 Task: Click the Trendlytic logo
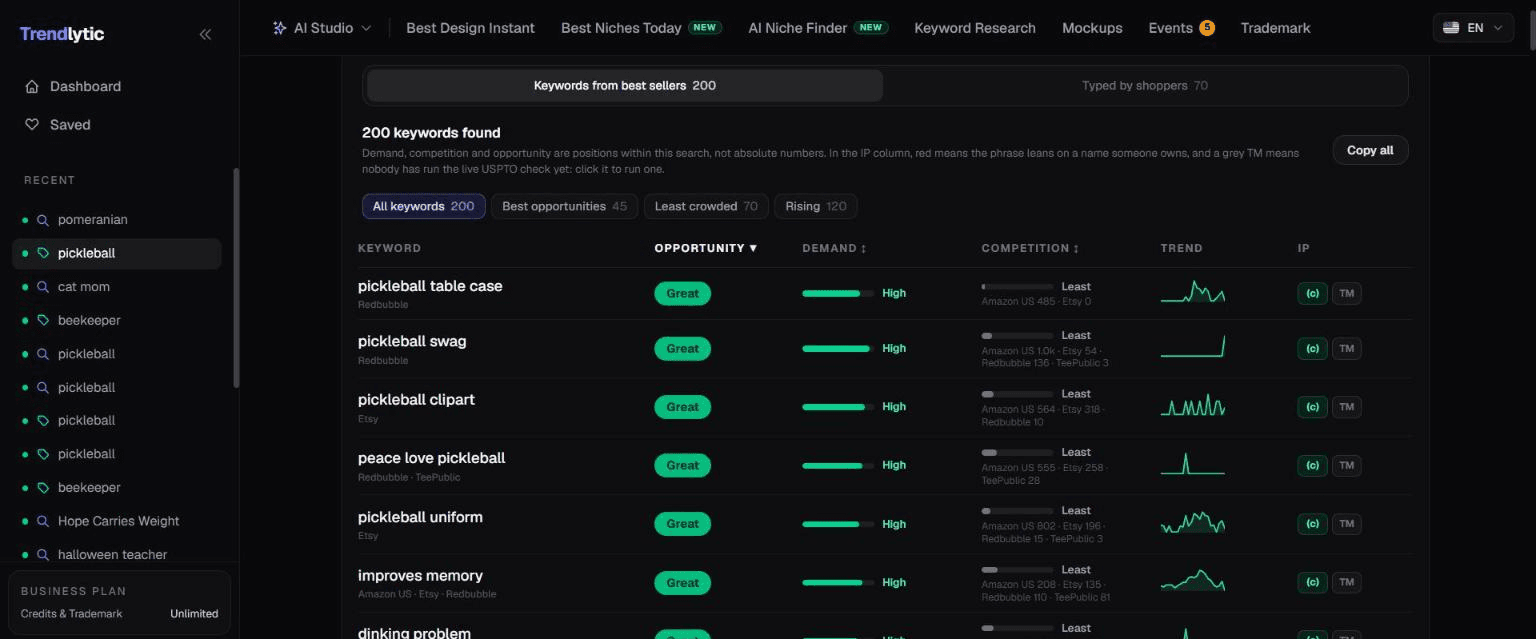tap(62, 34)
